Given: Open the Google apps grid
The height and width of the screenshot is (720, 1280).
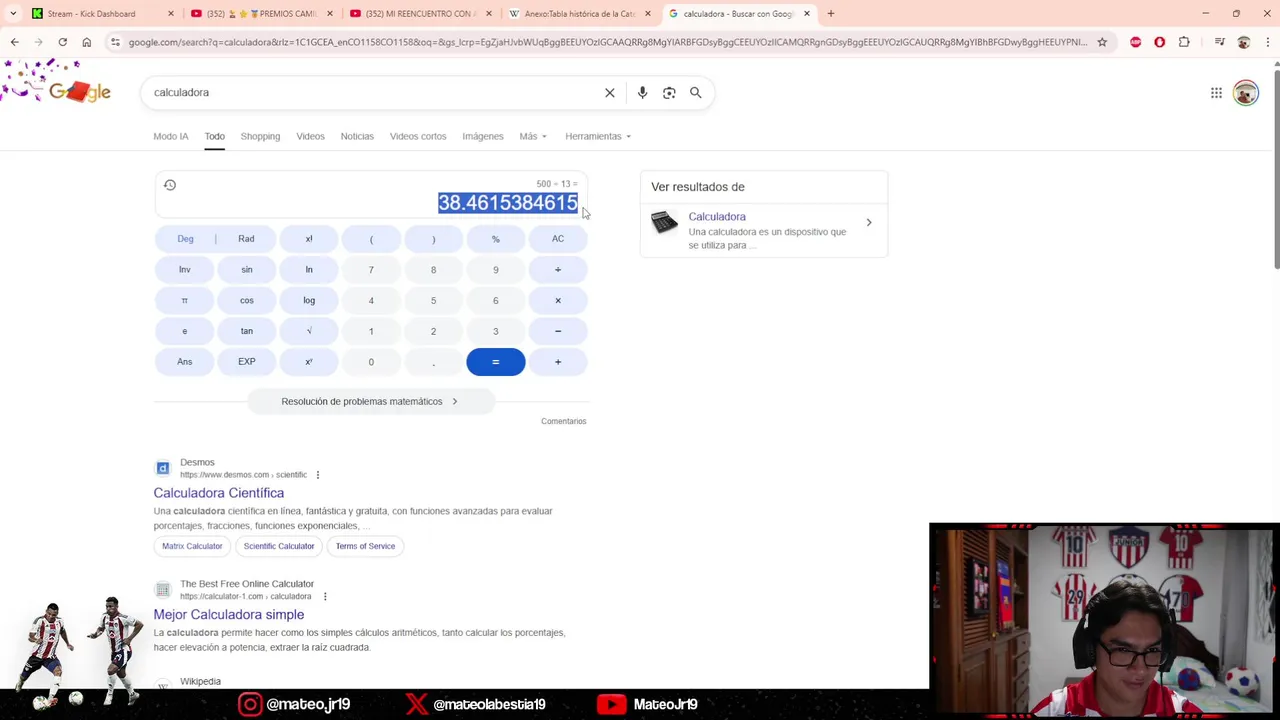Looking at the screenshot, I should (1216, 93).
